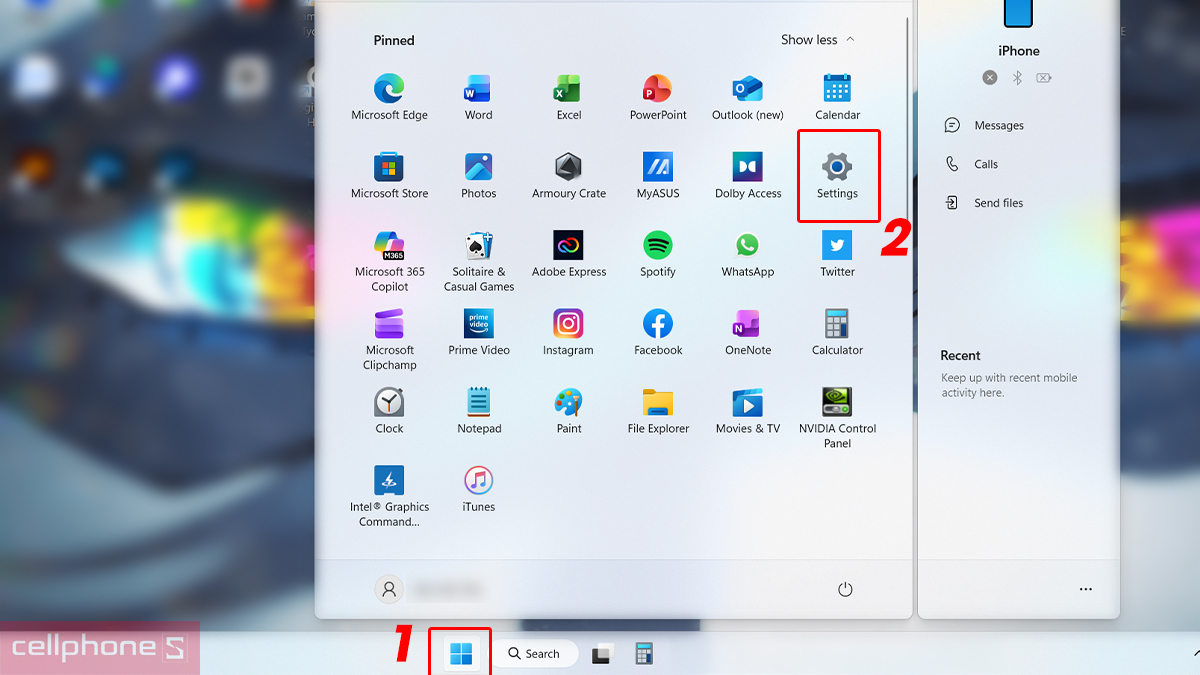Click the iPhone Bluetooth status icon
Image resolution: width=1200 pixels, height=675 pixels.
coord(1017,77)
